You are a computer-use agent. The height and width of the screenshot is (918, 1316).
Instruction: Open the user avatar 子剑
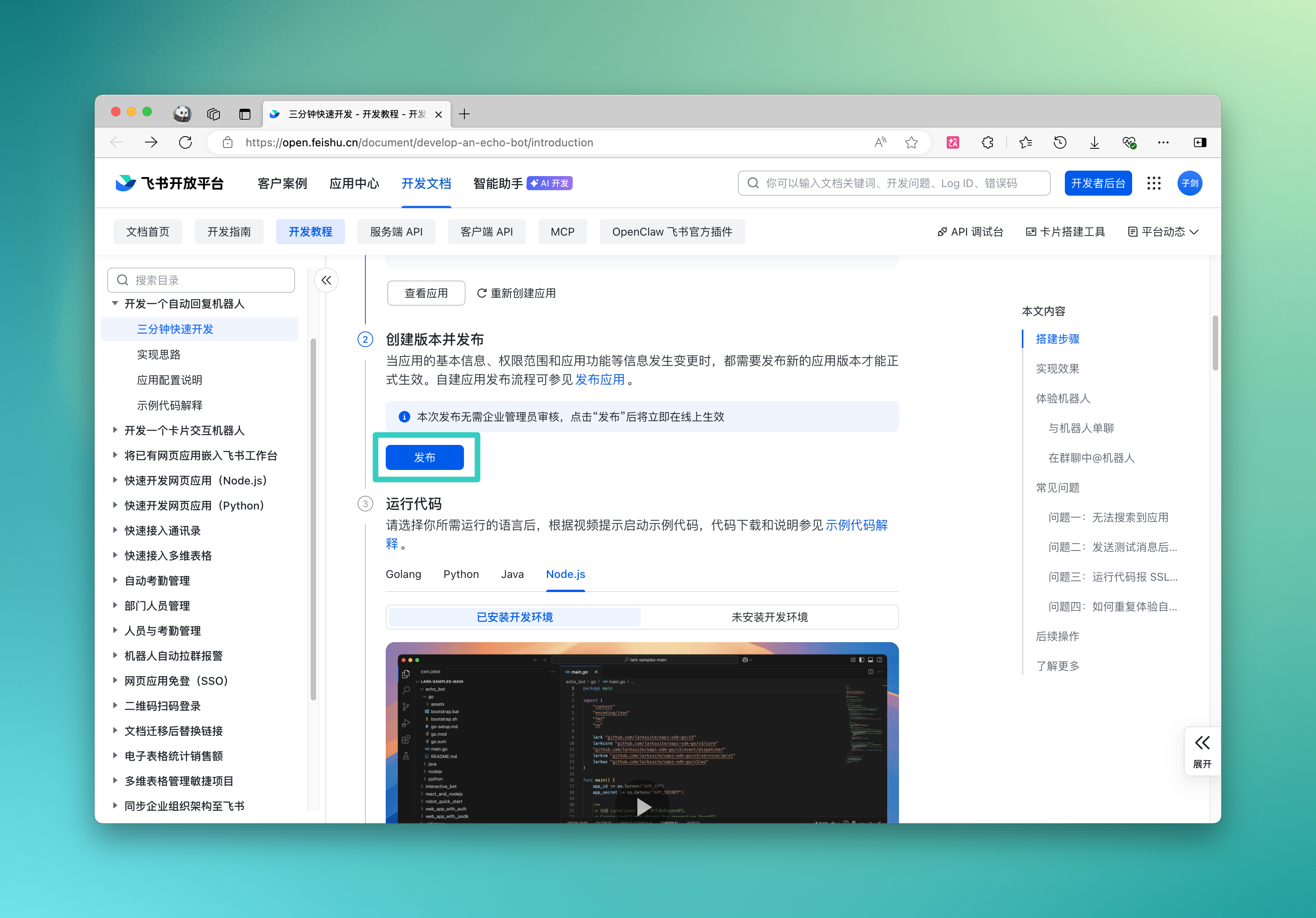point(1189,183)
